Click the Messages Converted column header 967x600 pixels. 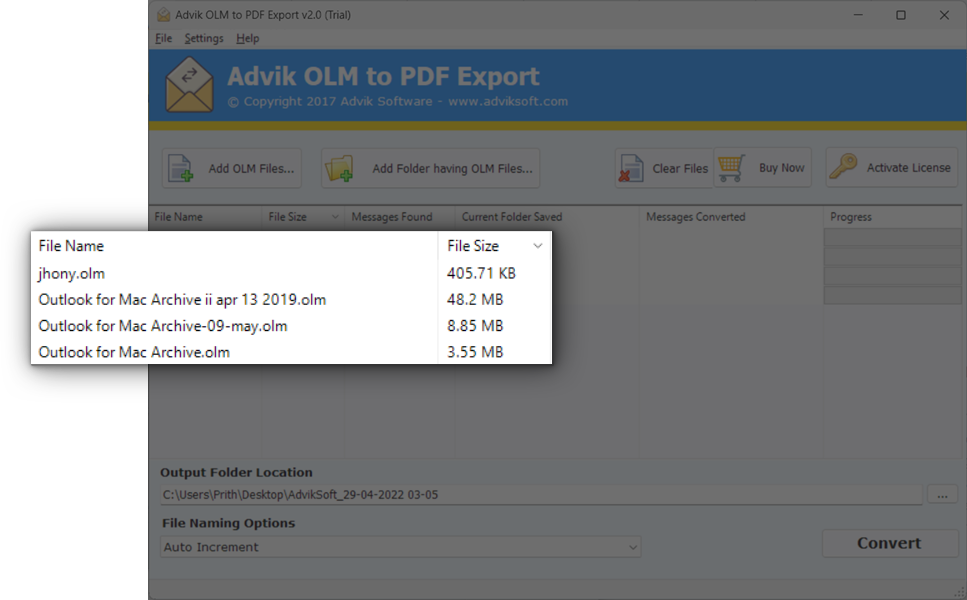696,216
